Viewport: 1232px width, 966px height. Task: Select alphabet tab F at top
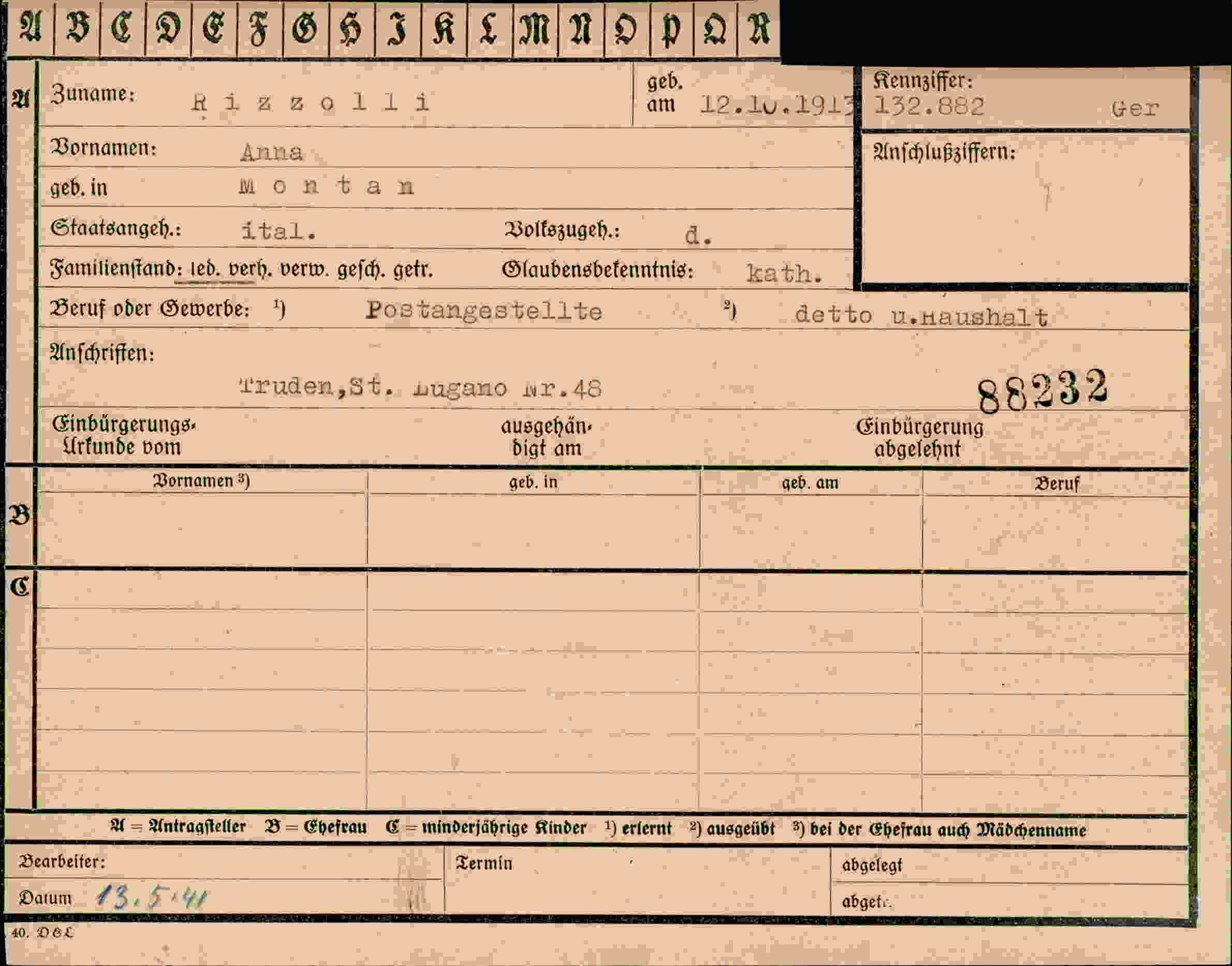(x=260, y=28)
